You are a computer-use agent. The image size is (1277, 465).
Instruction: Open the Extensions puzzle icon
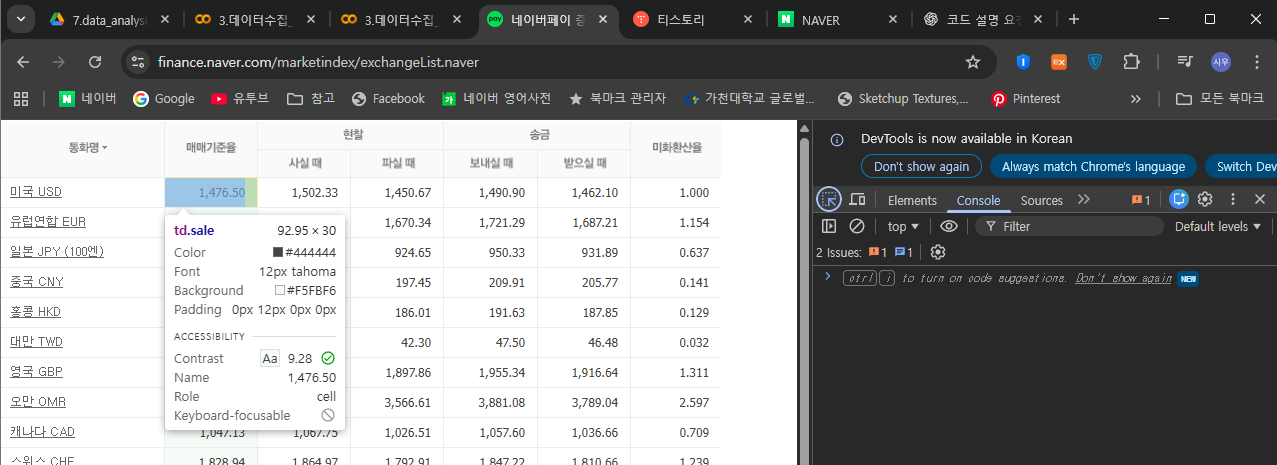pos(1131,62)
